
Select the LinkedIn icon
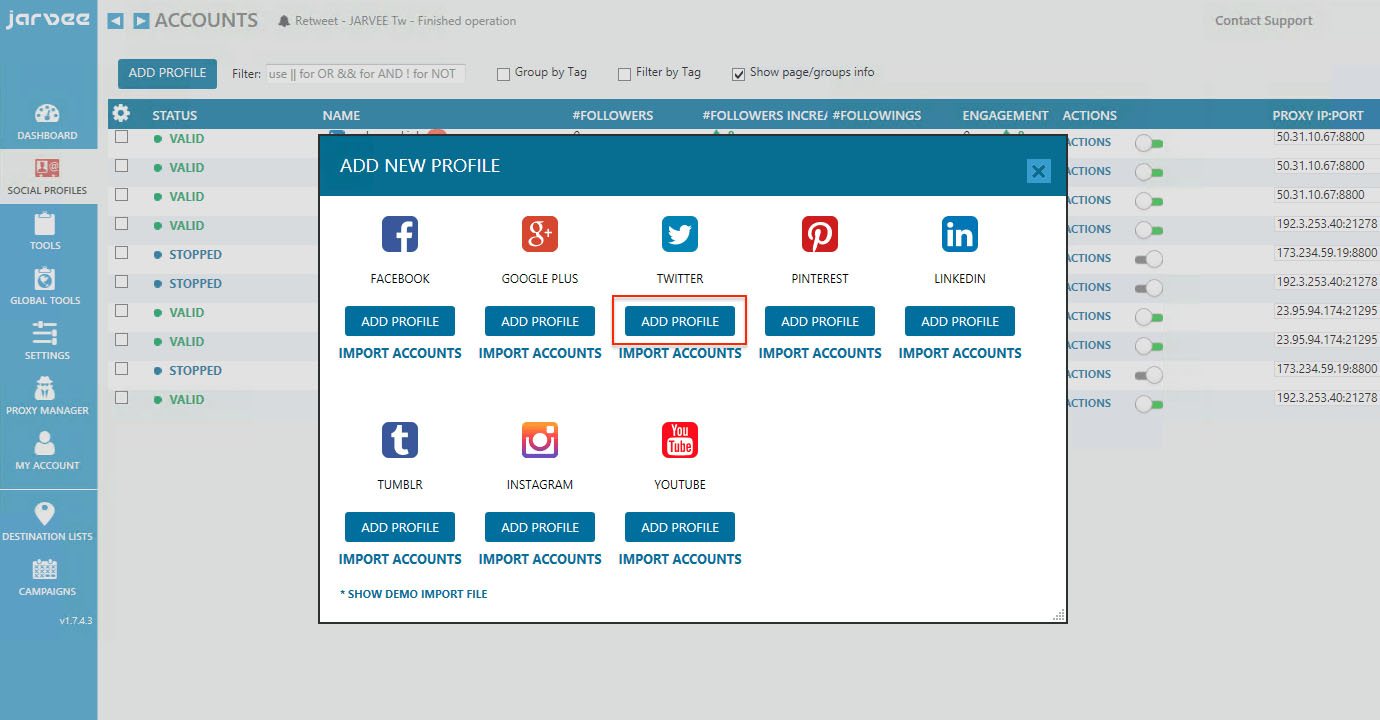tap(960, 235)
